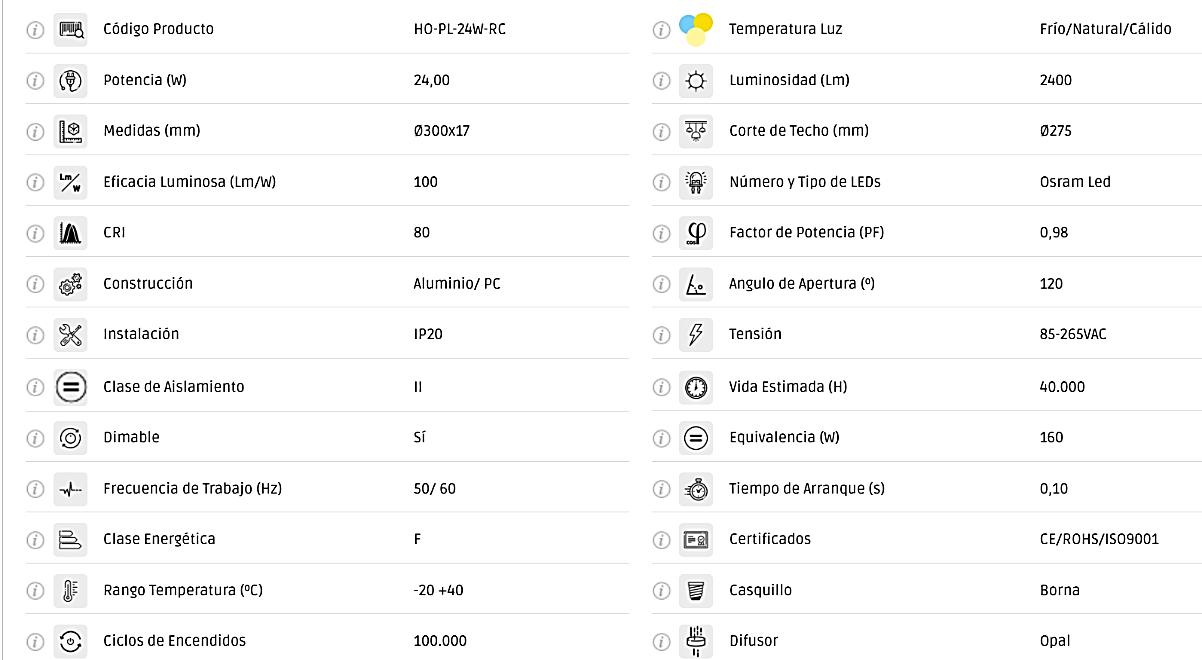Open info tooltip for Eficacia Luminosa
This screenshot has height=660, width=1202.
(x=35, y=182)
